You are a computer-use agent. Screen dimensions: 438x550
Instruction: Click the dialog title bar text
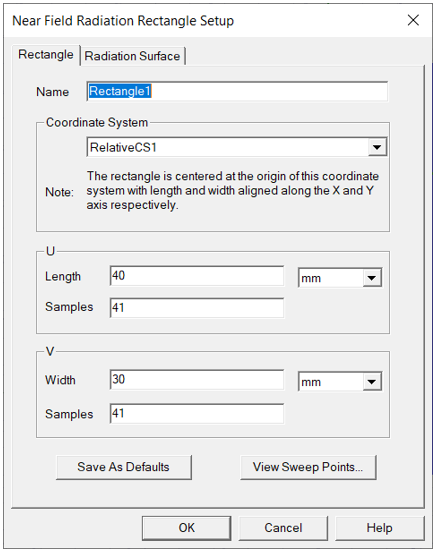pos(123,21)
